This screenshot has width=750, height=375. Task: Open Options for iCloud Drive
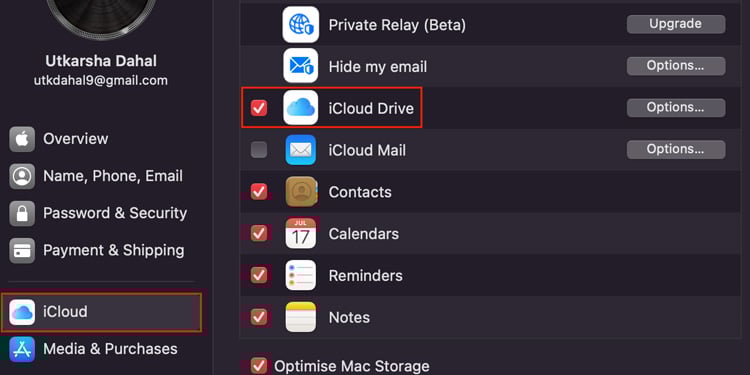coord(676,108)
